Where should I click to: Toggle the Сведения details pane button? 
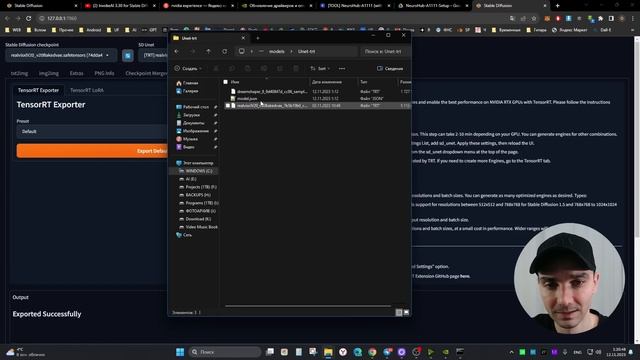[390, 69]
